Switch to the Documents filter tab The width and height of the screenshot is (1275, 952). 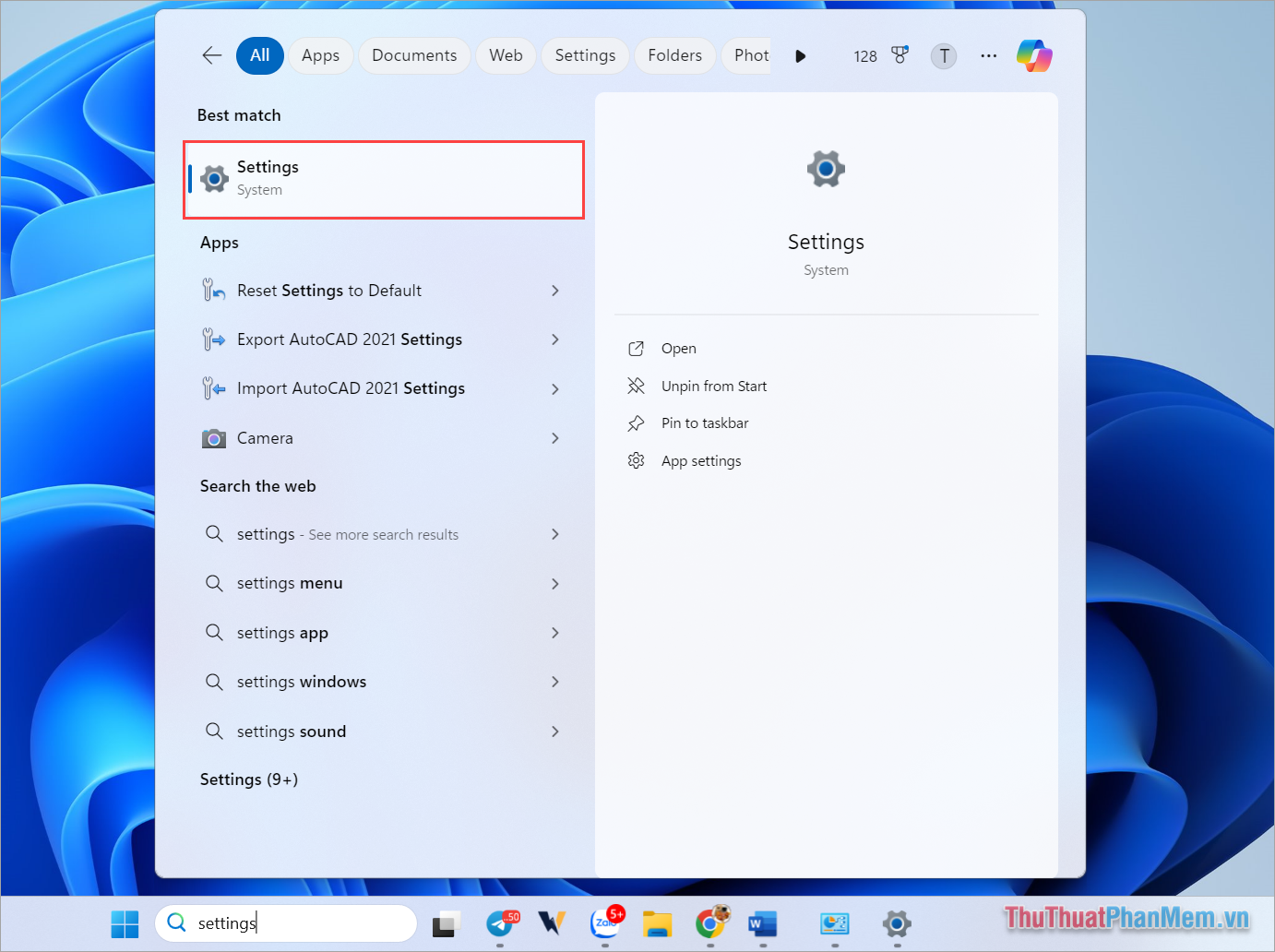click(x=414, y=55)
